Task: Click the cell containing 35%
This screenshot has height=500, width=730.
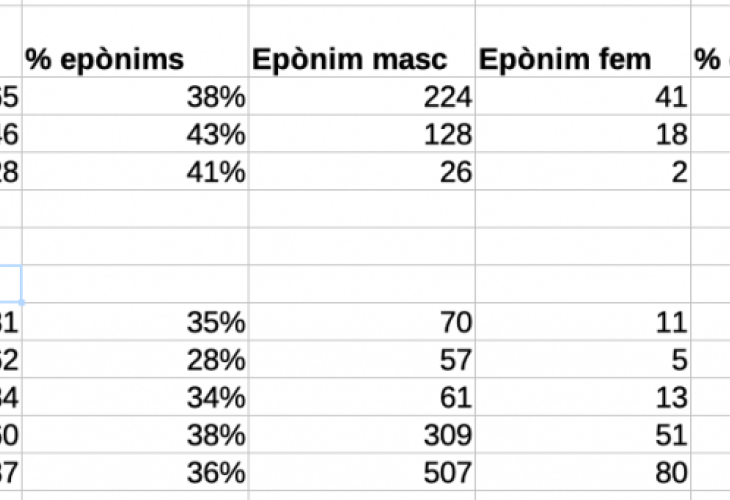Action: pos(135,322)
